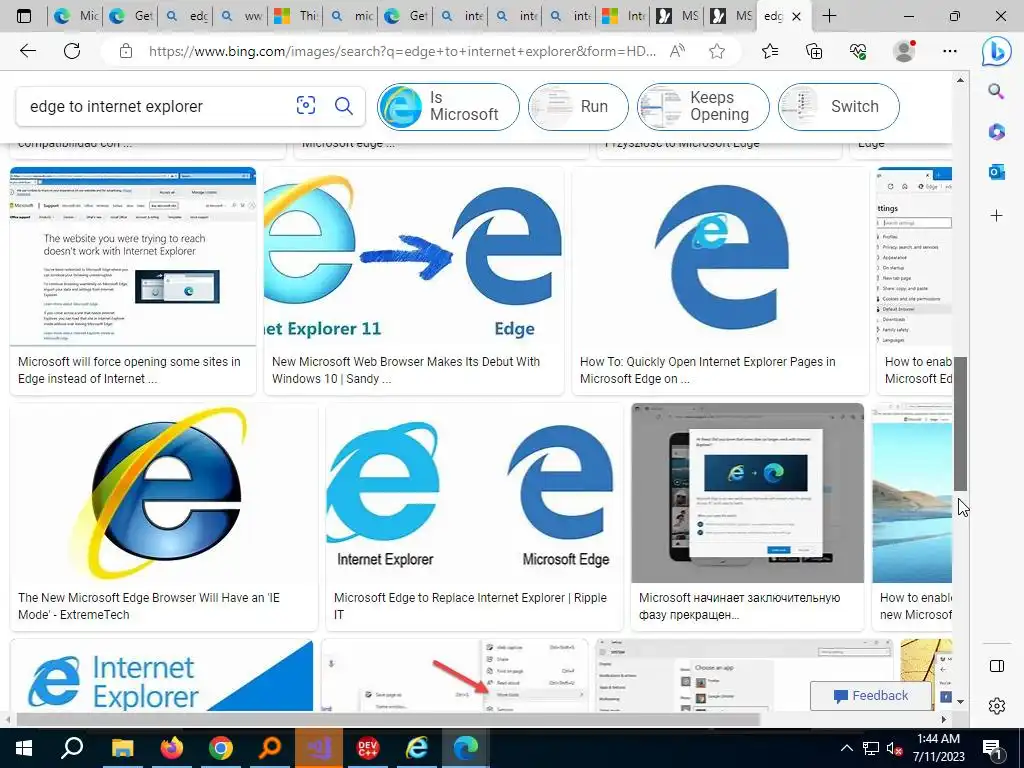Open Google Chrome from the taskbar
This screenshot has width=1024, height=768.
221,748
